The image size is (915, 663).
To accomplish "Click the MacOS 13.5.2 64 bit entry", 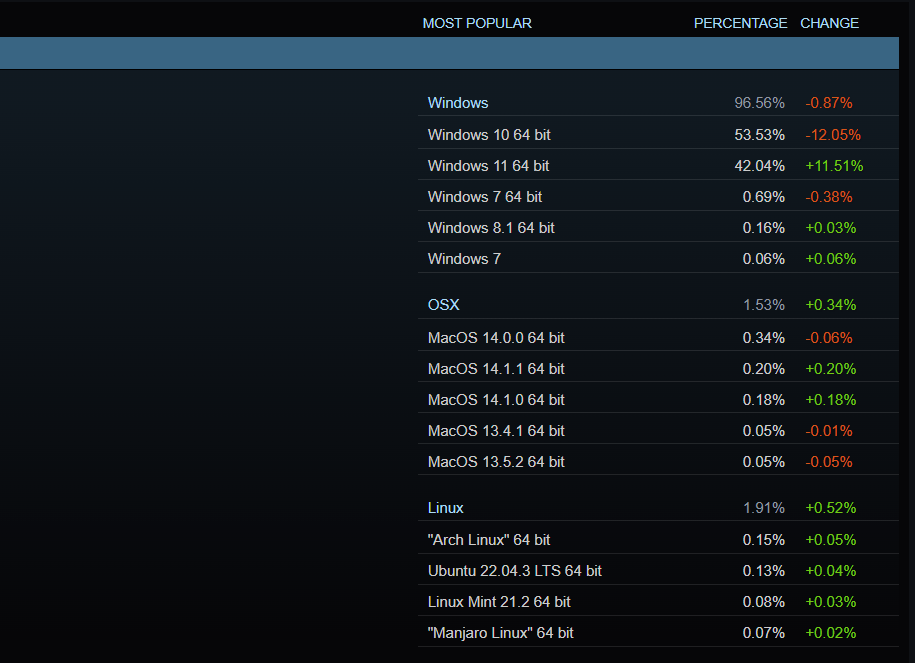I will coord(496,462).
